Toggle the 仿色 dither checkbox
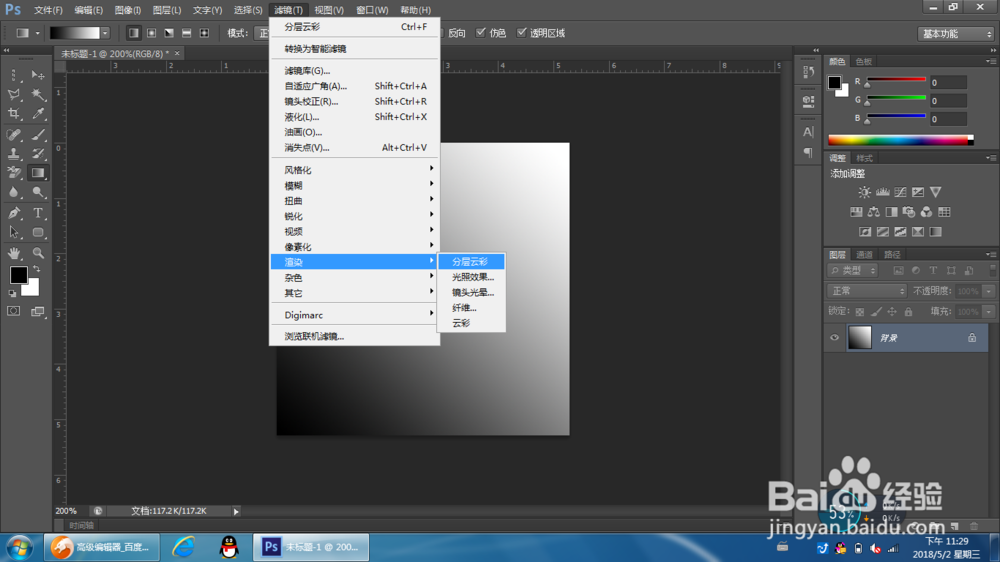Screen dimensions: 1000x562 [x=481, y=33]
